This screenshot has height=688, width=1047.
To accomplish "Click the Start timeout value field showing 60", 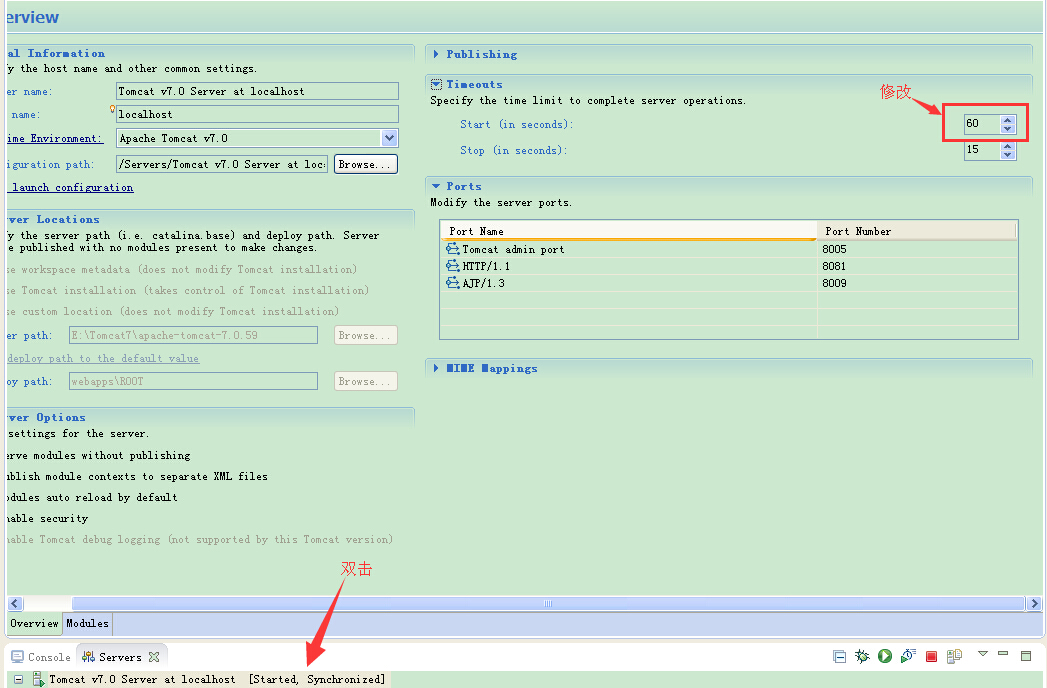I will (x=982, y=124).
